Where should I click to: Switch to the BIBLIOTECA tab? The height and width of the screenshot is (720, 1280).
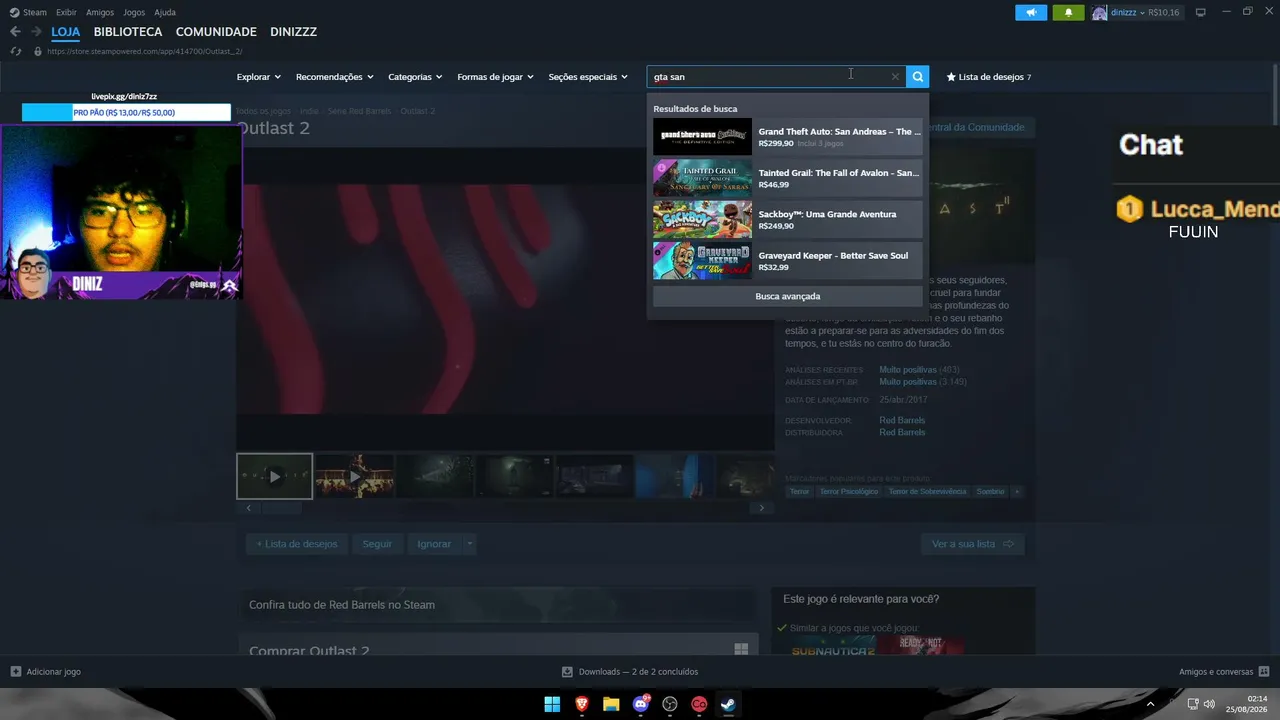click(128, 32)
